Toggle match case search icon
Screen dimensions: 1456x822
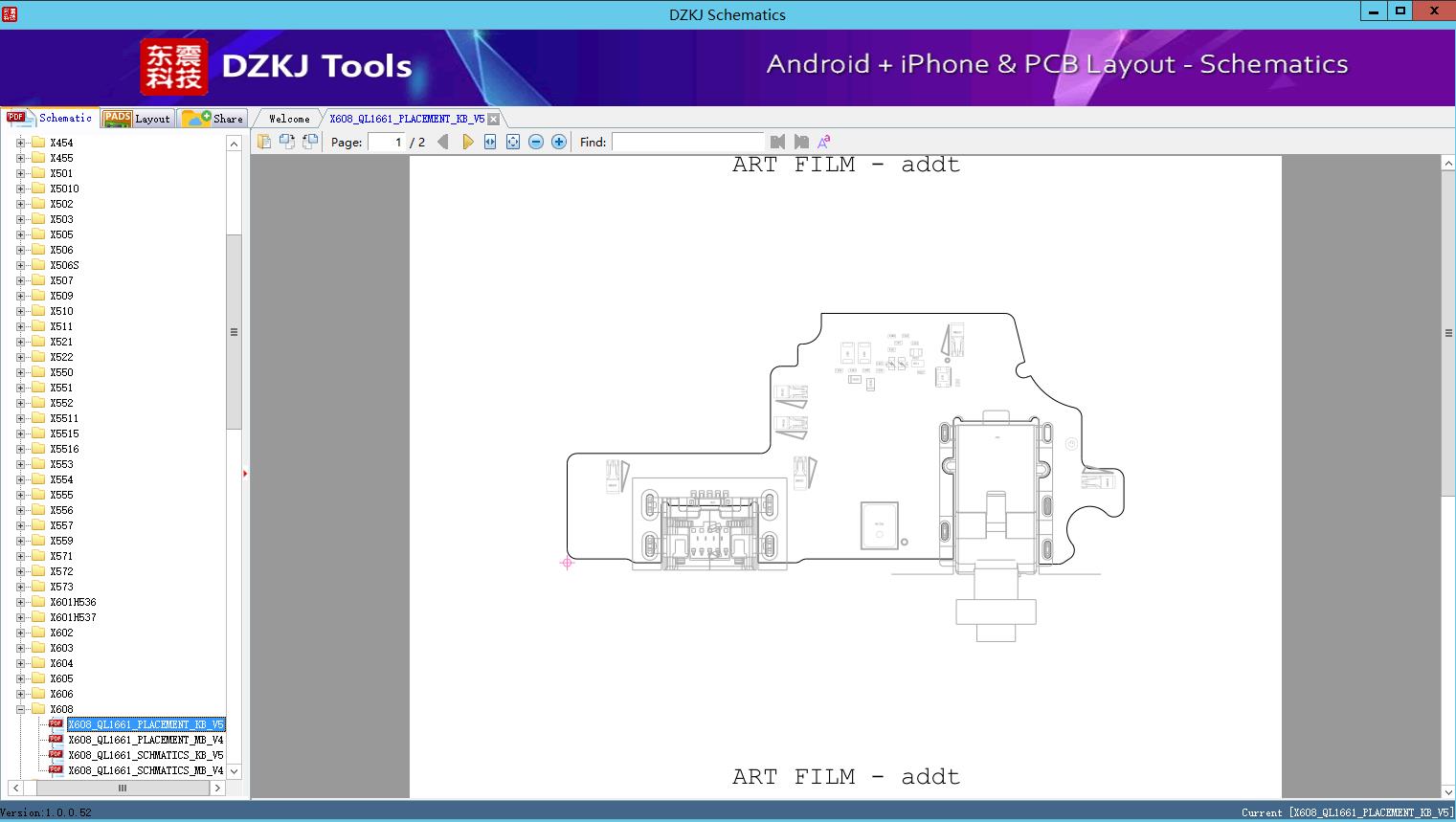click(823, 142)
